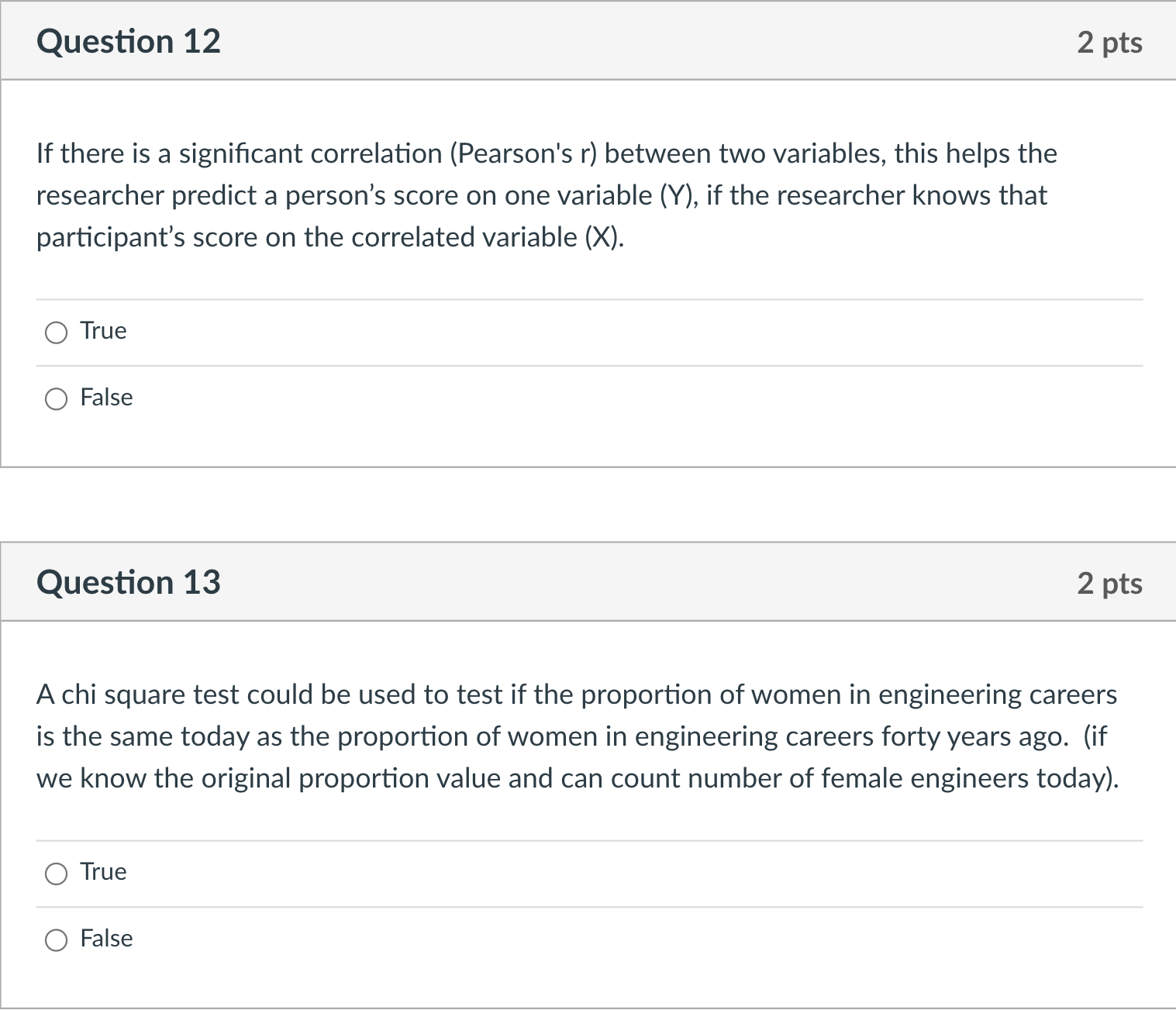The height and width of the screenshot is (1010, 1176).
Task: Click the "True" label text under Question 12
Action: pos(103,331)
